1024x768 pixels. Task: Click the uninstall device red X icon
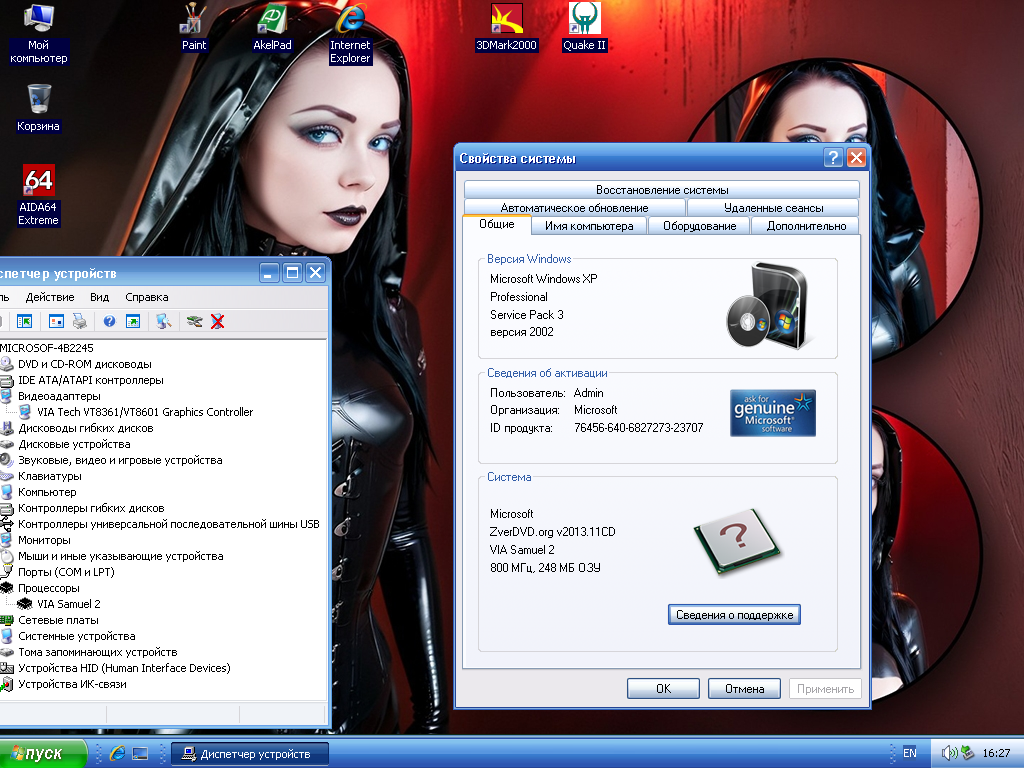[217, 321]
